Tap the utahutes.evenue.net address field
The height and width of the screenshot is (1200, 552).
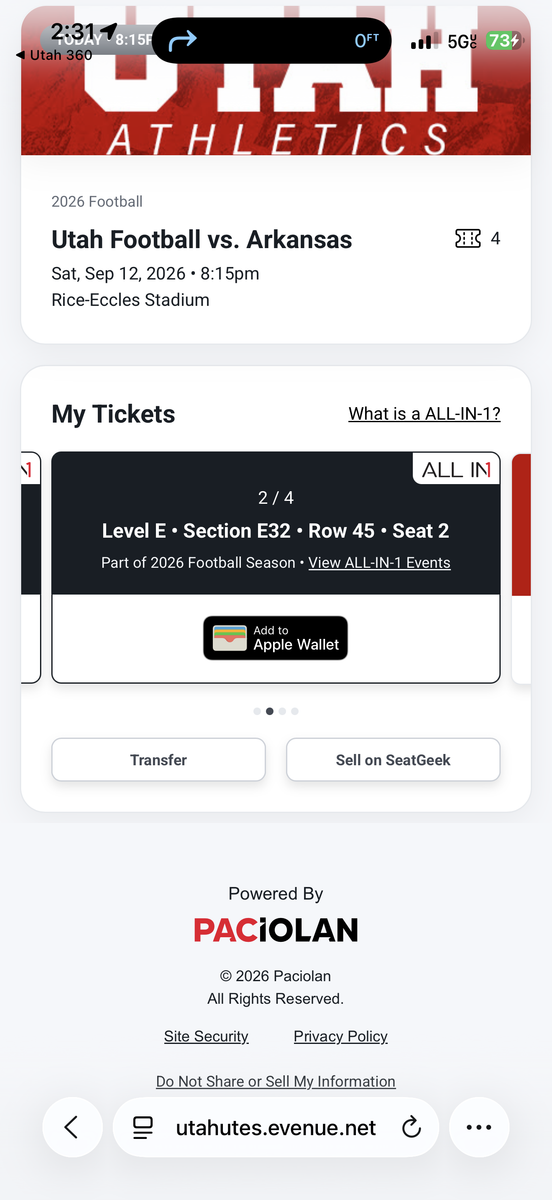tap(276, 1128)
